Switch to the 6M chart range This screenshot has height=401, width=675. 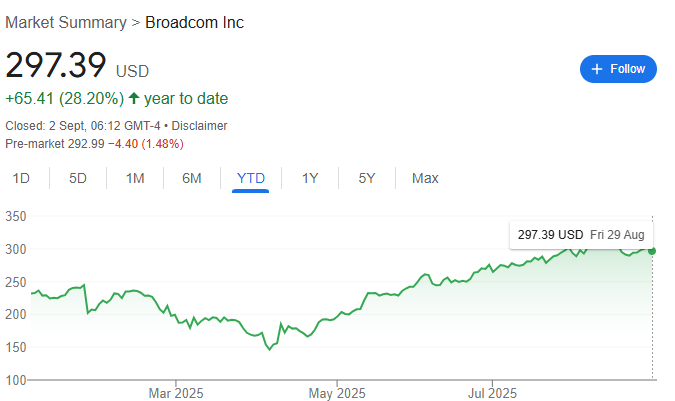[x=192, y=178]
